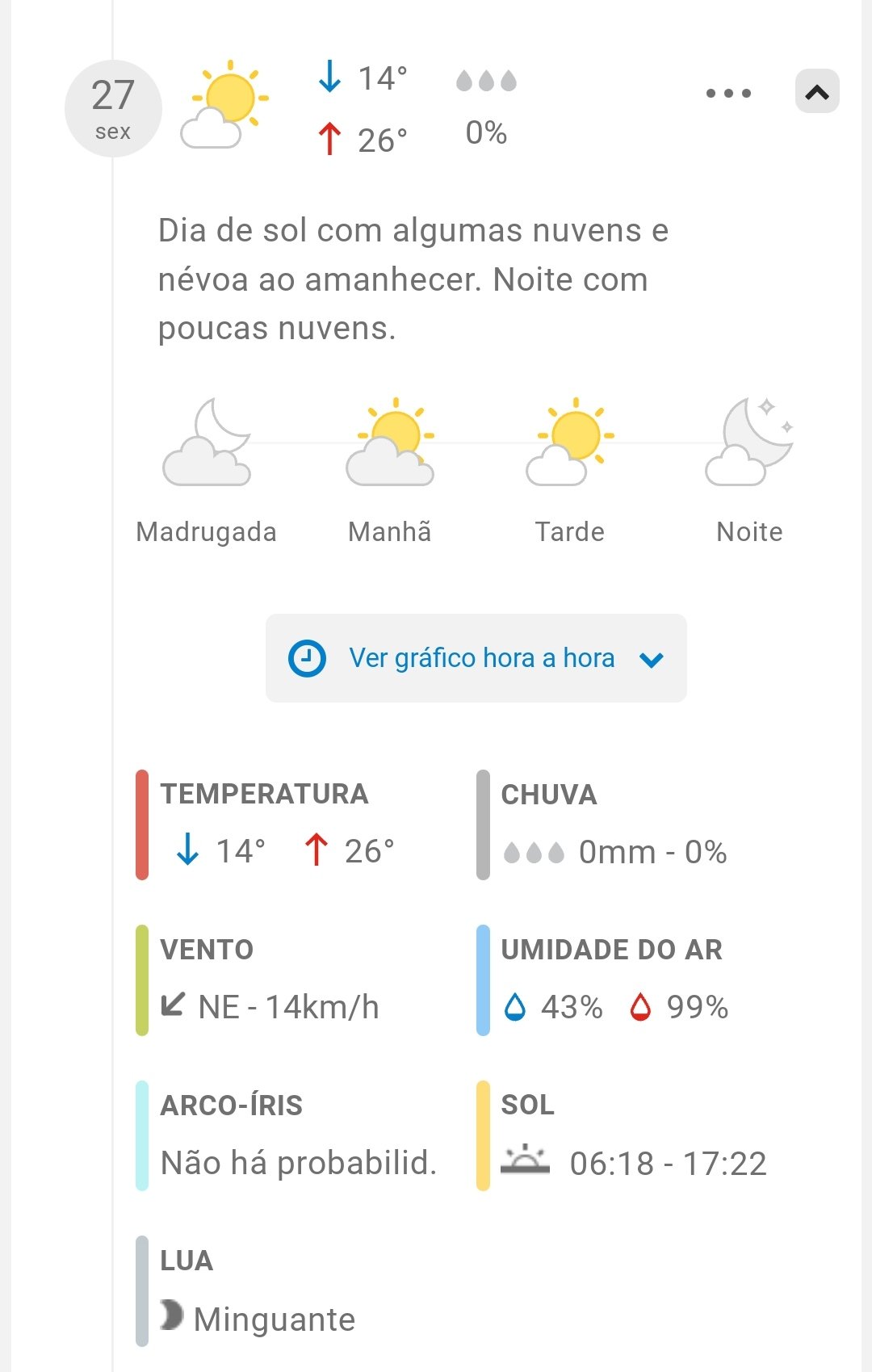Screen dimensions: 872x1372
Task: Collapse the day 27 forecast panel
Action: click(817, 91)
